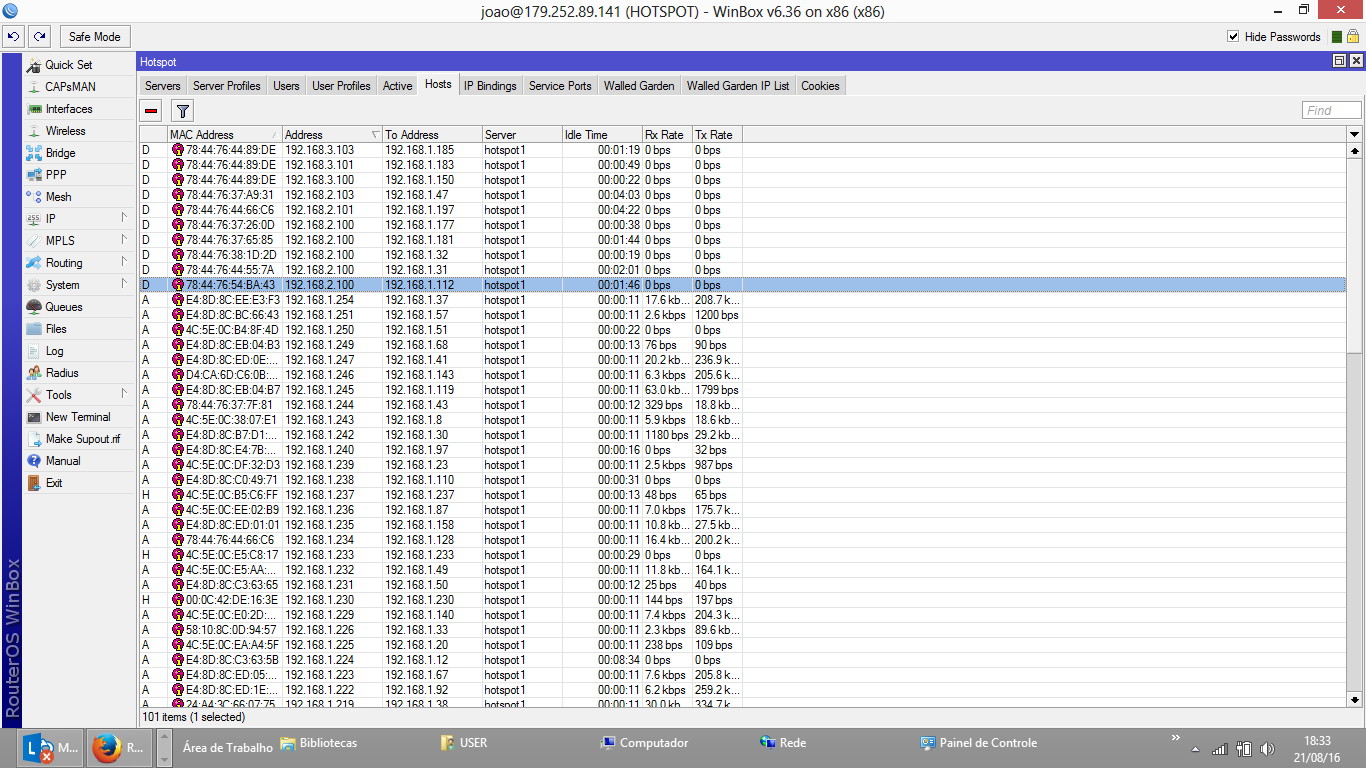Open Computador taskbar item
1366x768 pixels.
(x=644, y=743)
